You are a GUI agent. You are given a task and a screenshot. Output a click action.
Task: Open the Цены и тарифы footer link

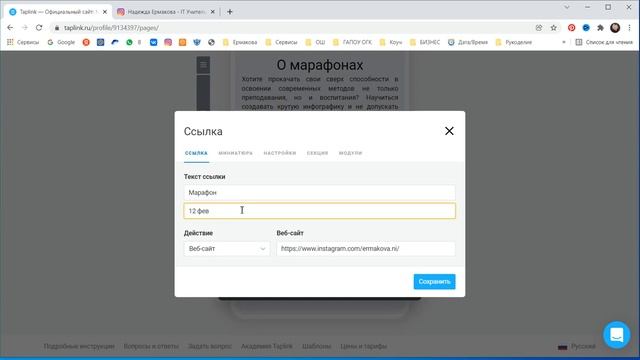[x=364, y=346]
